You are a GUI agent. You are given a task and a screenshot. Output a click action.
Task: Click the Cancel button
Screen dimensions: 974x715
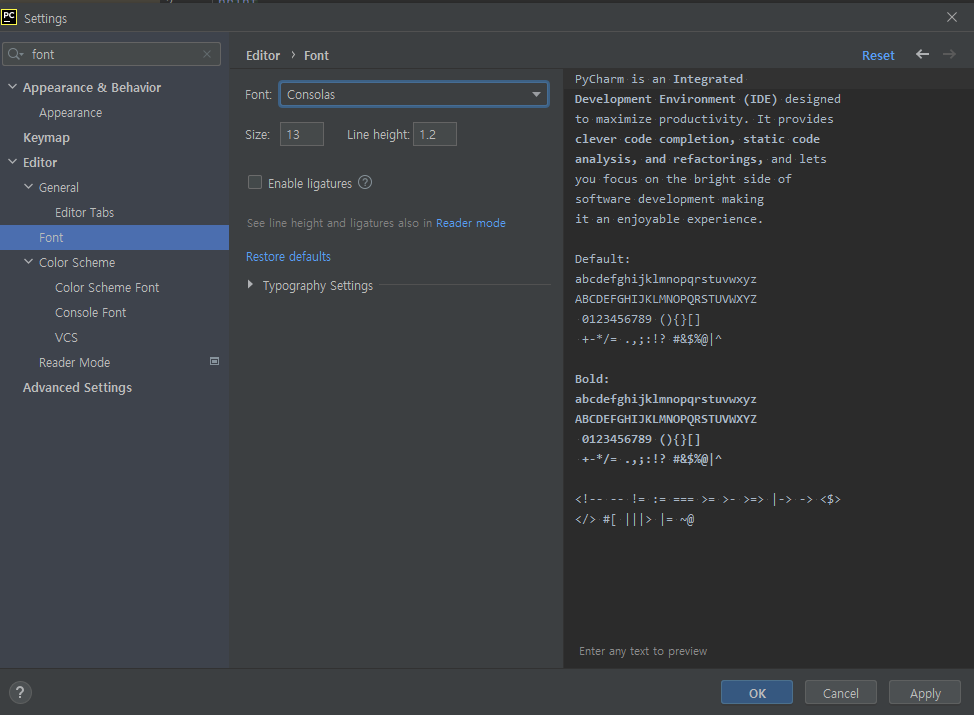pyautogui.click(x=840, y=693)
